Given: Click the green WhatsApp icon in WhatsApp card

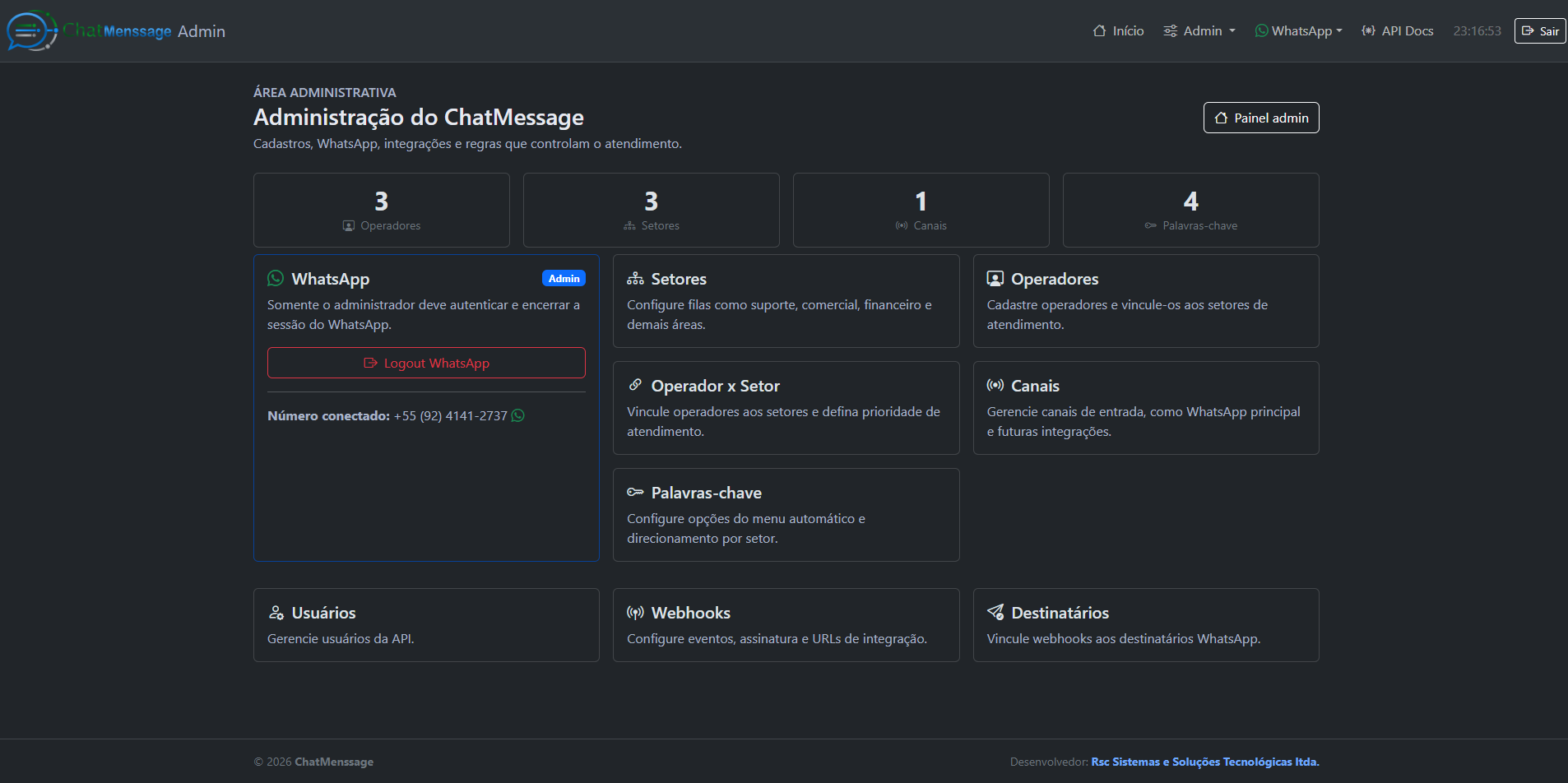Looking at the screenshot, I should 276,279.
